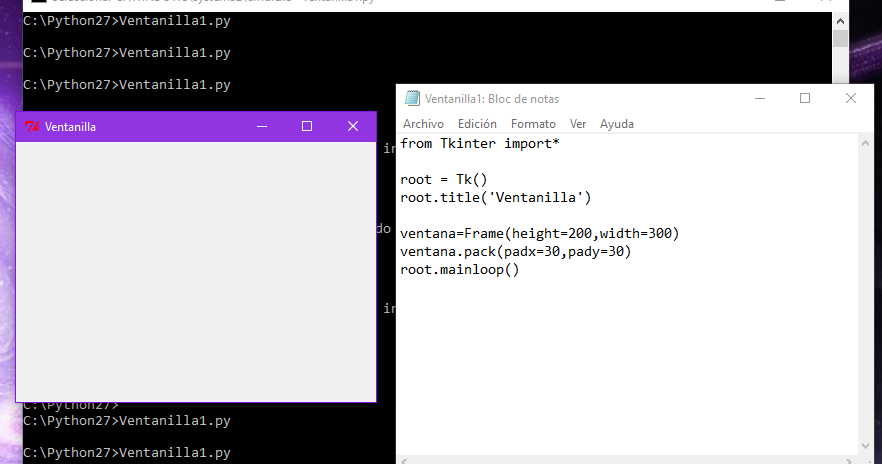Open the Ayuda menu in Notepad
882x464 pixels.
pyautogui.click(x=616, y=124)
